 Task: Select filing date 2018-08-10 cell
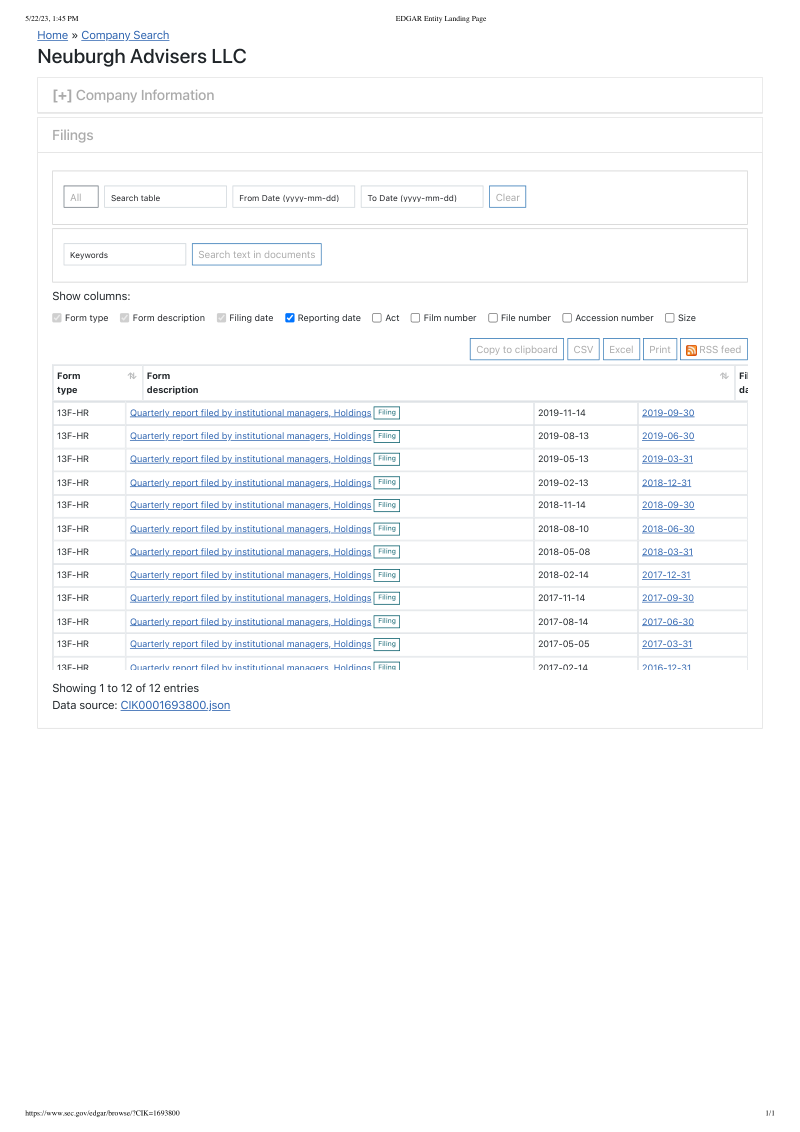click(586, 529)
